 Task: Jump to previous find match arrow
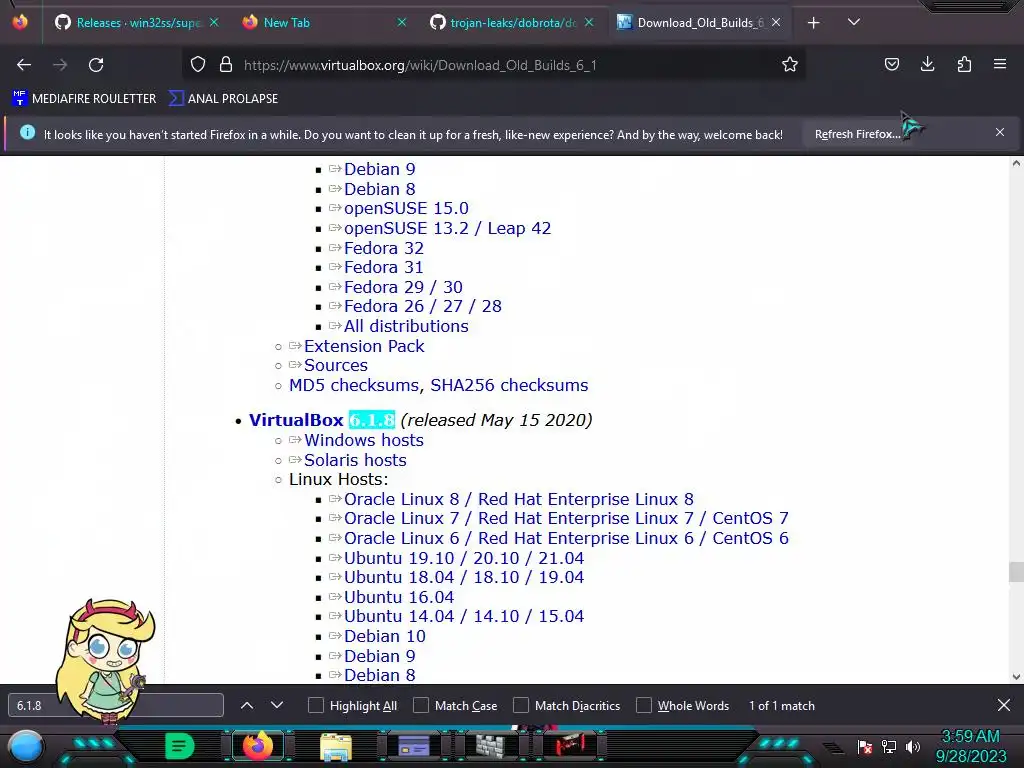[247, 705]
